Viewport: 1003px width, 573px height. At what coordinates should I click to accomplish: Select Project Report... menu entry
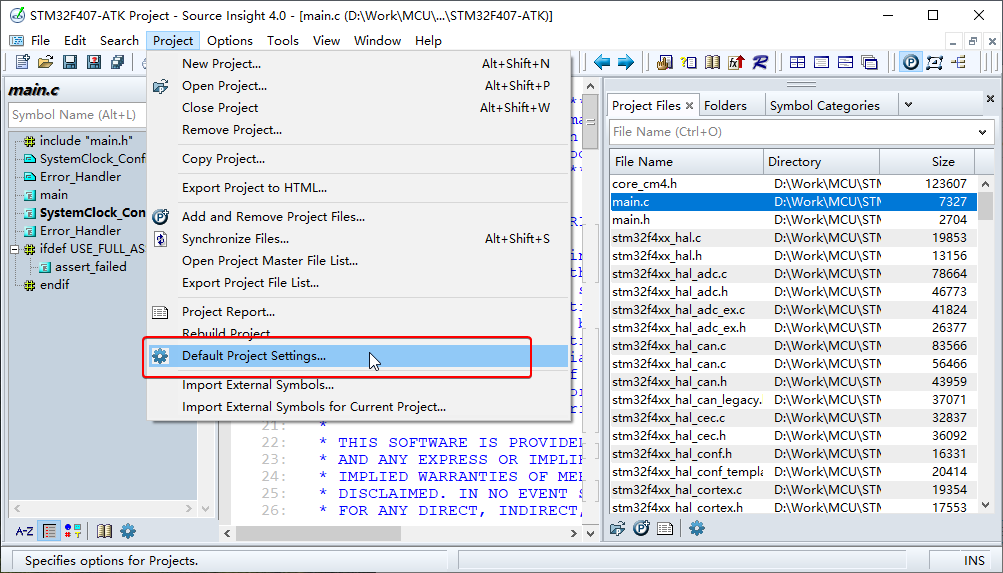tap(358, 312)
